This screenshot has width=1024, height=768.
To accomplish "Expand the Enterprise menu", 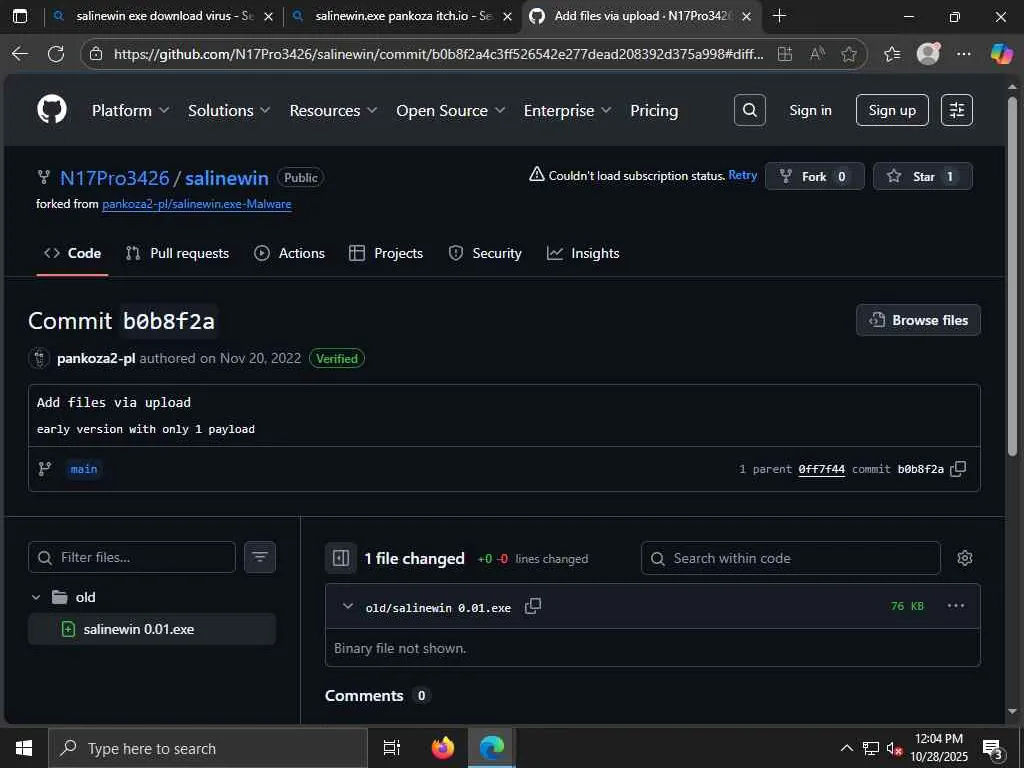I will [x=568, y=111].
